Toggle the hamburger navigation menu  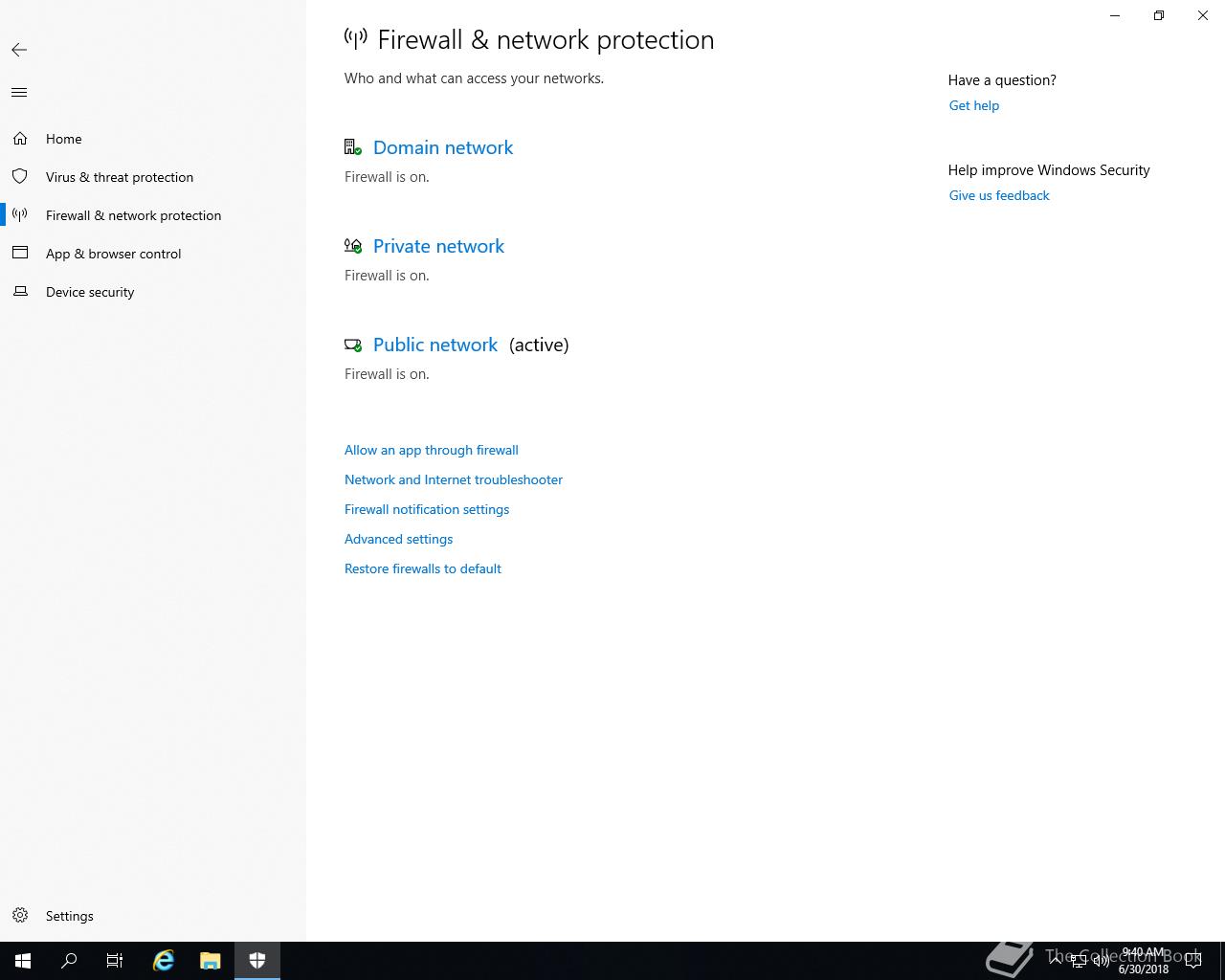(x=19, y=93)
